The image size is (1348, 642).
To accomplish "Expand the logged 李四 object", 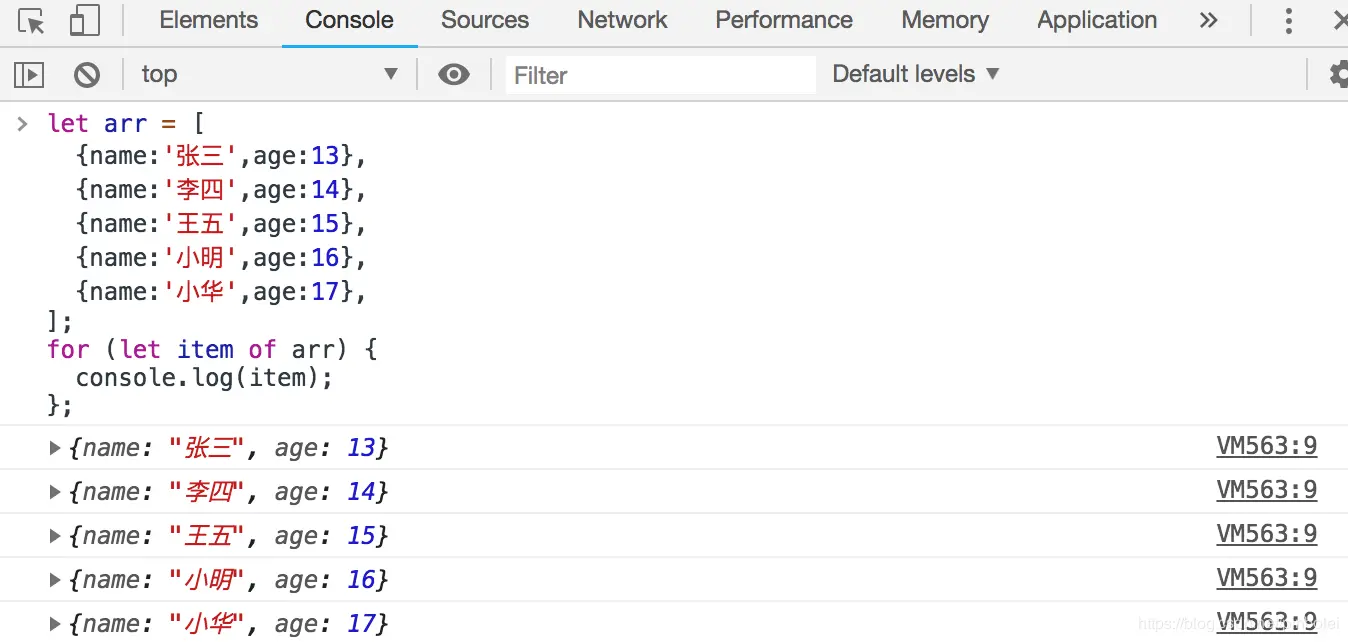I will pos(55,492).
